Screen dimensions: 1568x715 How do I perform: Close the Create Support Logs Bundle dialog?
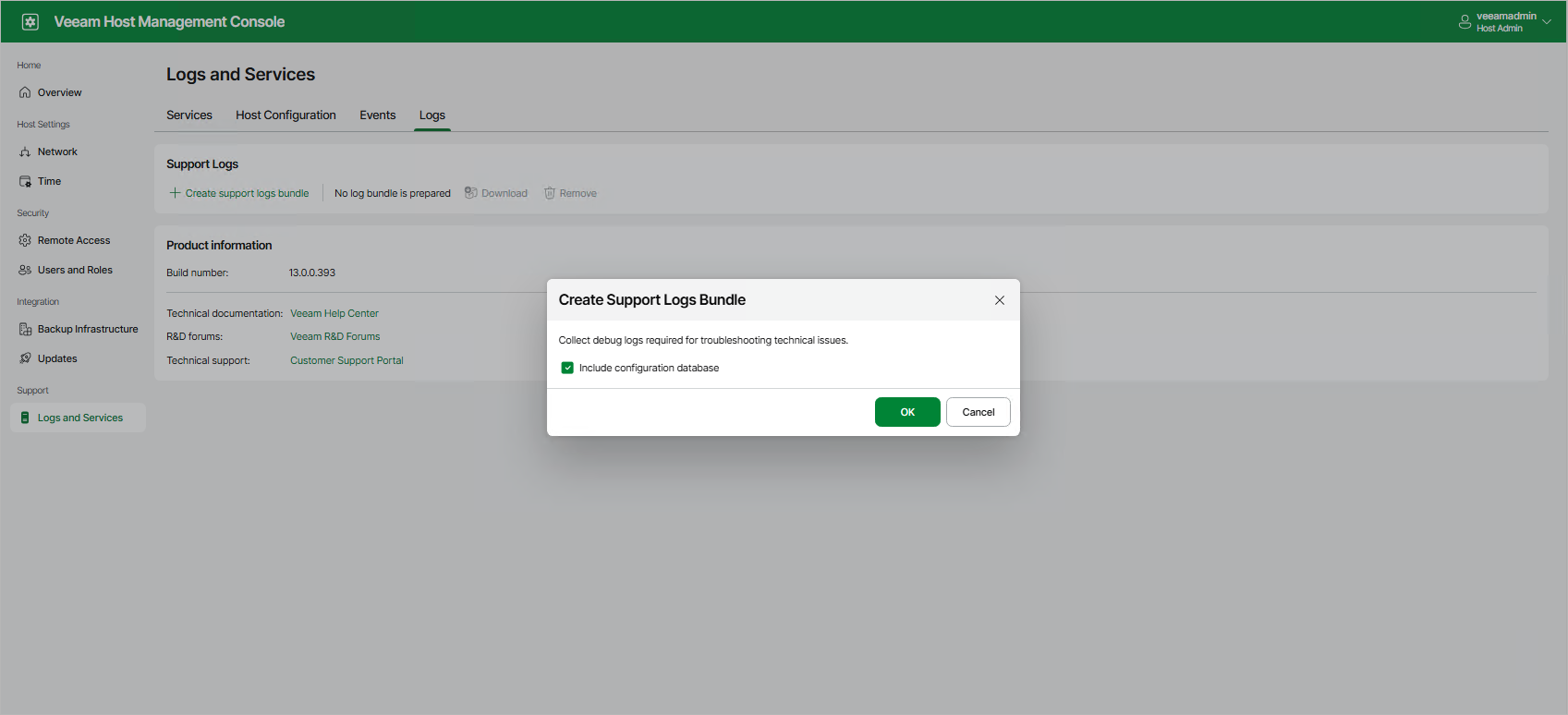[999, 300]
